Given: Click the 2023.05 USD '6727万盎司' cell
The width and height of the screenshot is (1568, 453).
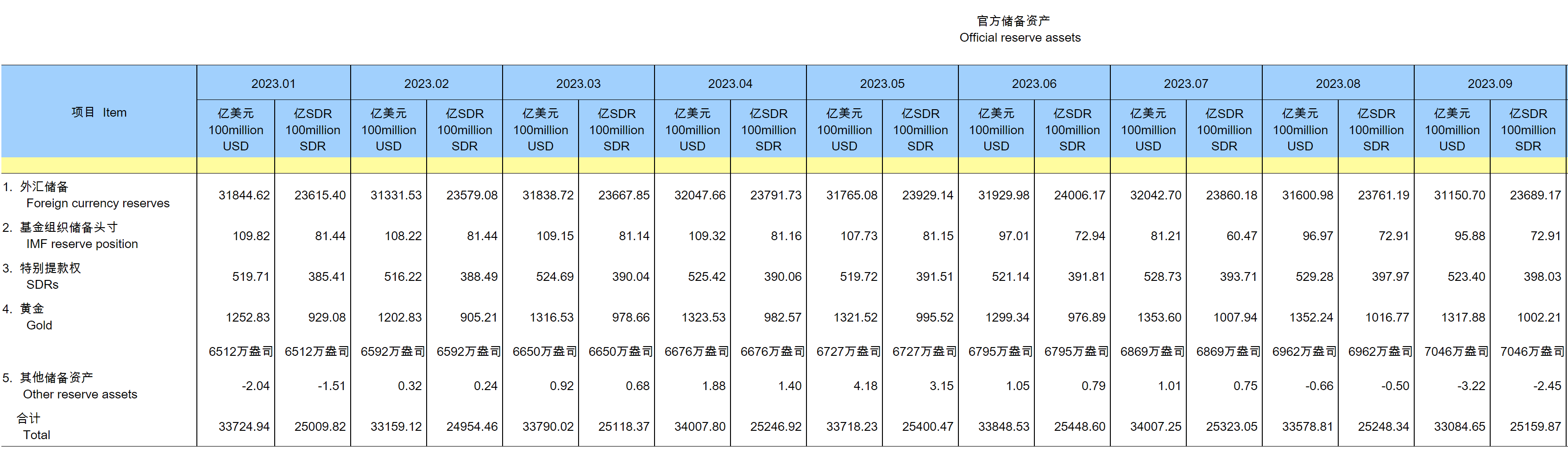Looking at the screenshot, I should click(849, 352).
